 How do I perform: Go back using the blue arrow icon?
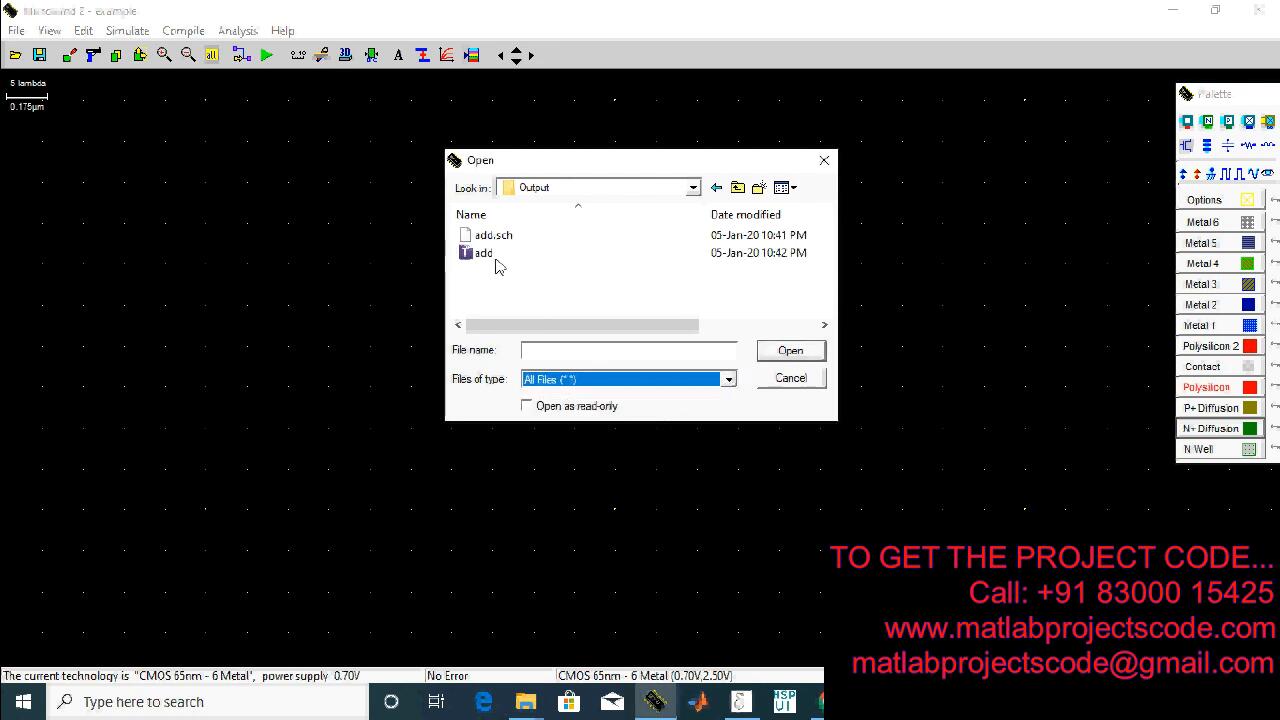tap(716, 188)
